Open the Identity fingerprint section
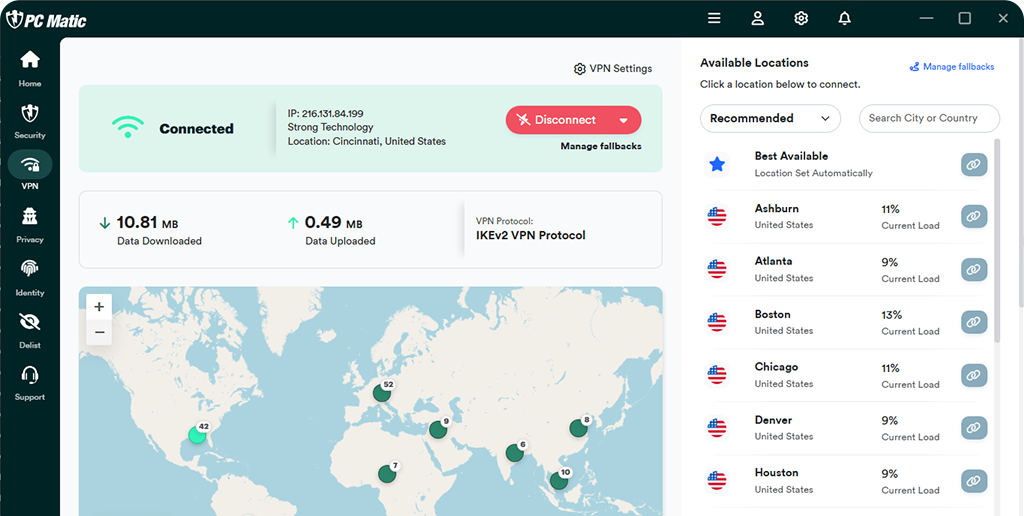This screenshot has width=1024, height=516. [30, 277]
